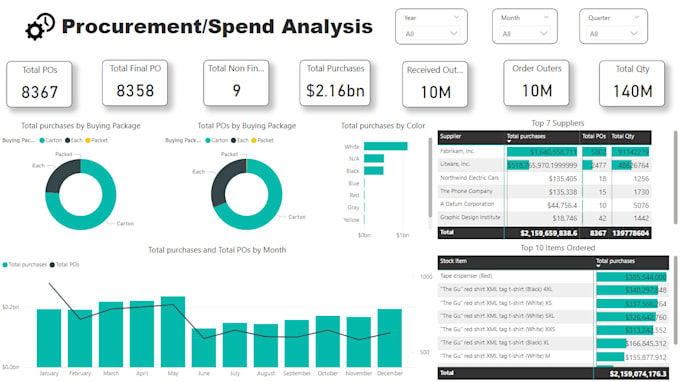Select A Datum Corporation supplier row

pos(544,205)
